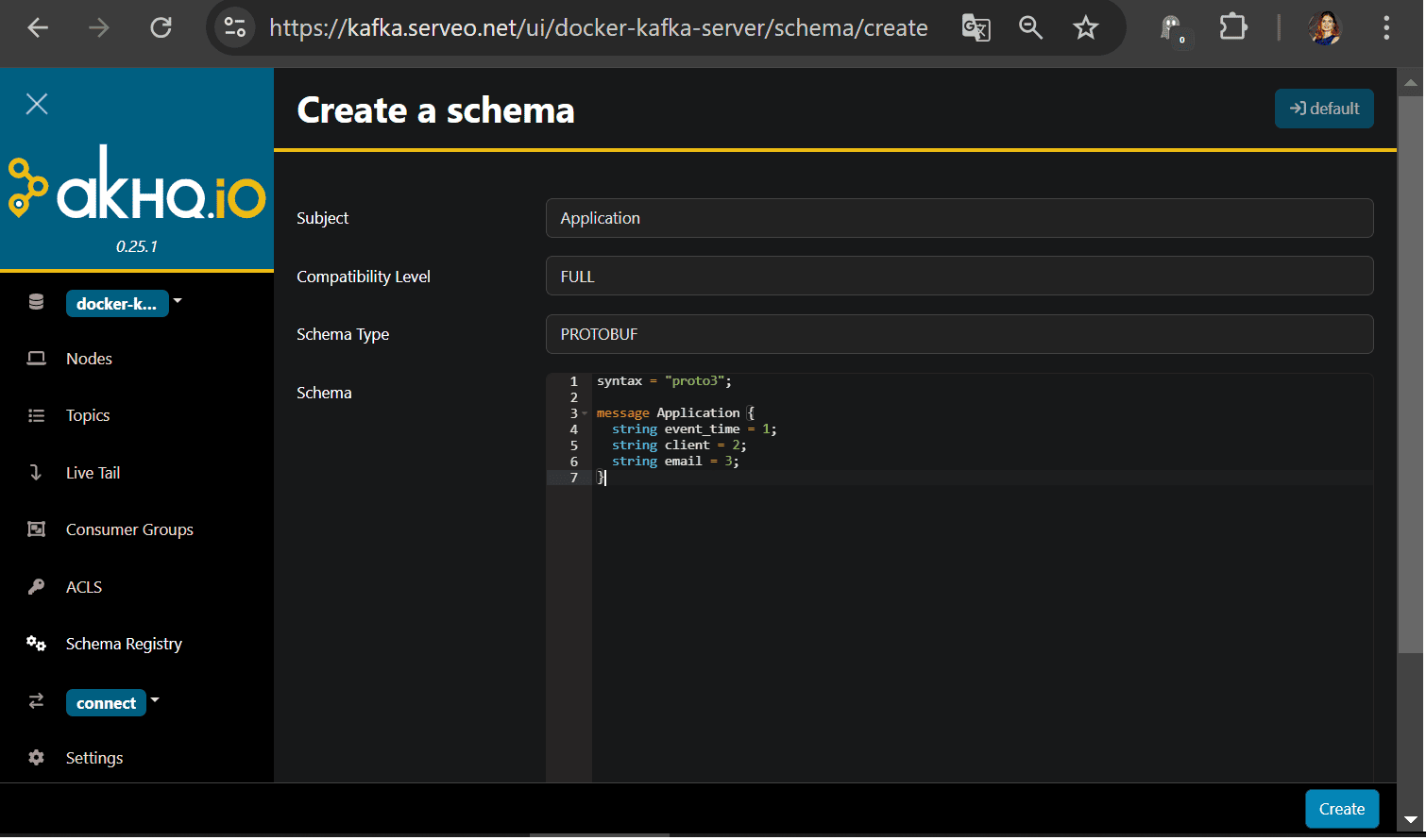Collapse the message Application code fold arrow

click(x=585, y=413)
